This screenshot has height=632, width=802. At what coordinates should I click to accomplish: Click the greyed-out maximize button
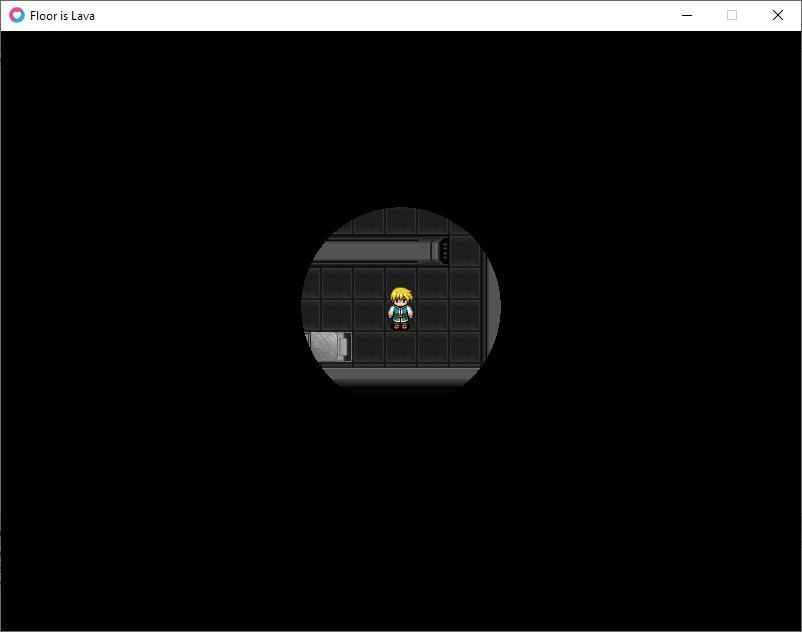(x=732, y=16)
